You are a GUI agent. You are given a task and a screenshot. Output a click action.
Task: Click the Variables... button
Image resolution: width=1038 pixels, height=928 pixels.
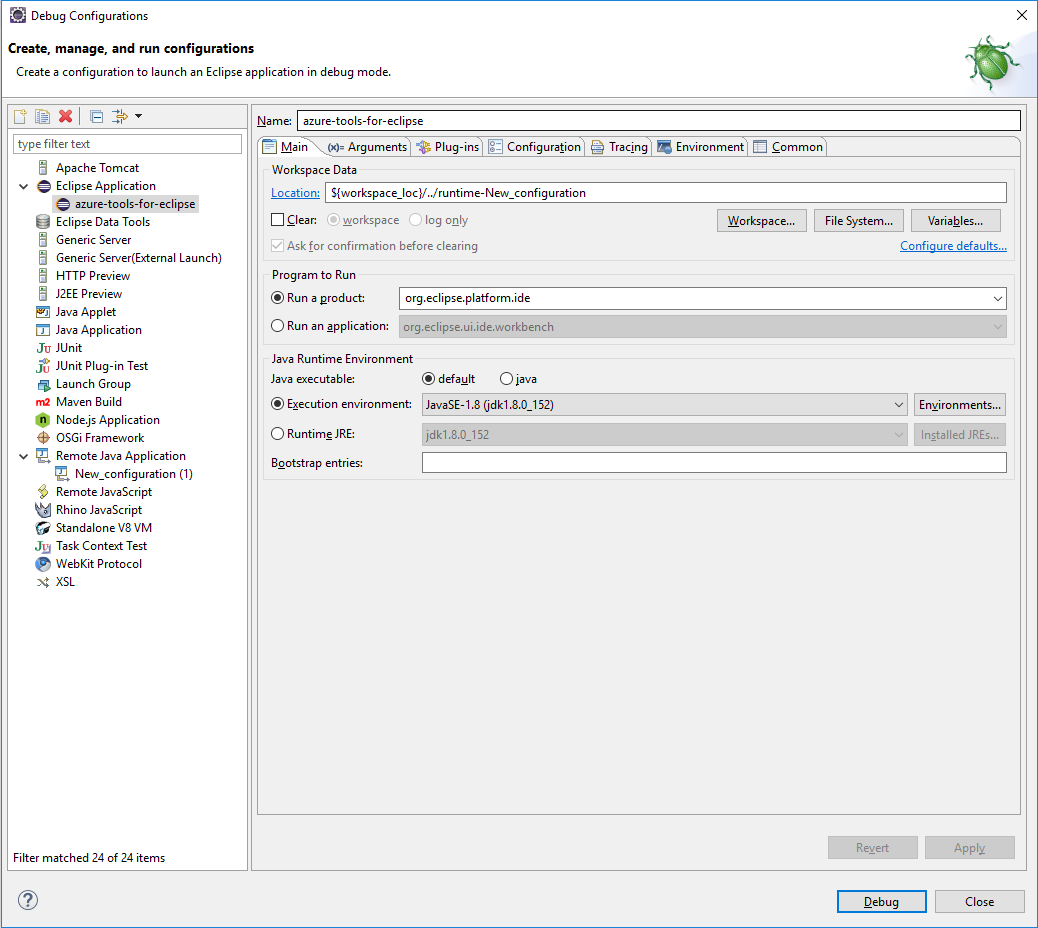[x=955, y=221]
